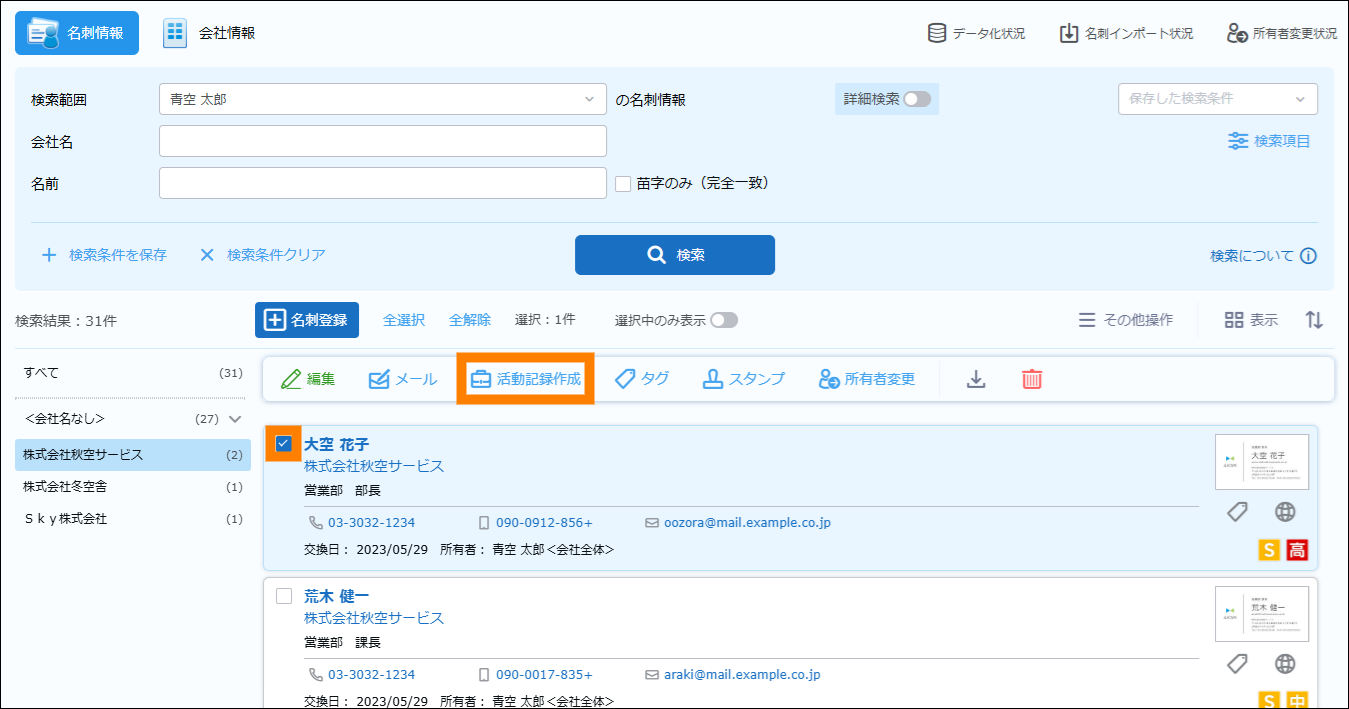Image resolution: width=1349 pixels, height=709 pixels.
Task: Collapse the <会社名なし> group chevron
Action: (x=236, y=419)
